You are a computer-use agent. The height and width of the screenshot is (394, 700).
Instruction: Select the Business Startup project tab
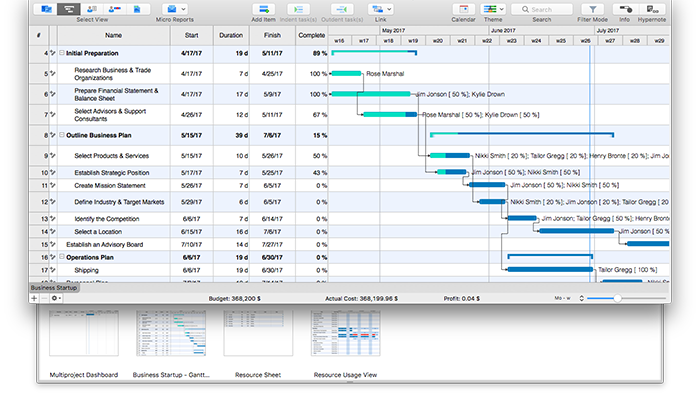[x=54, y=288]
